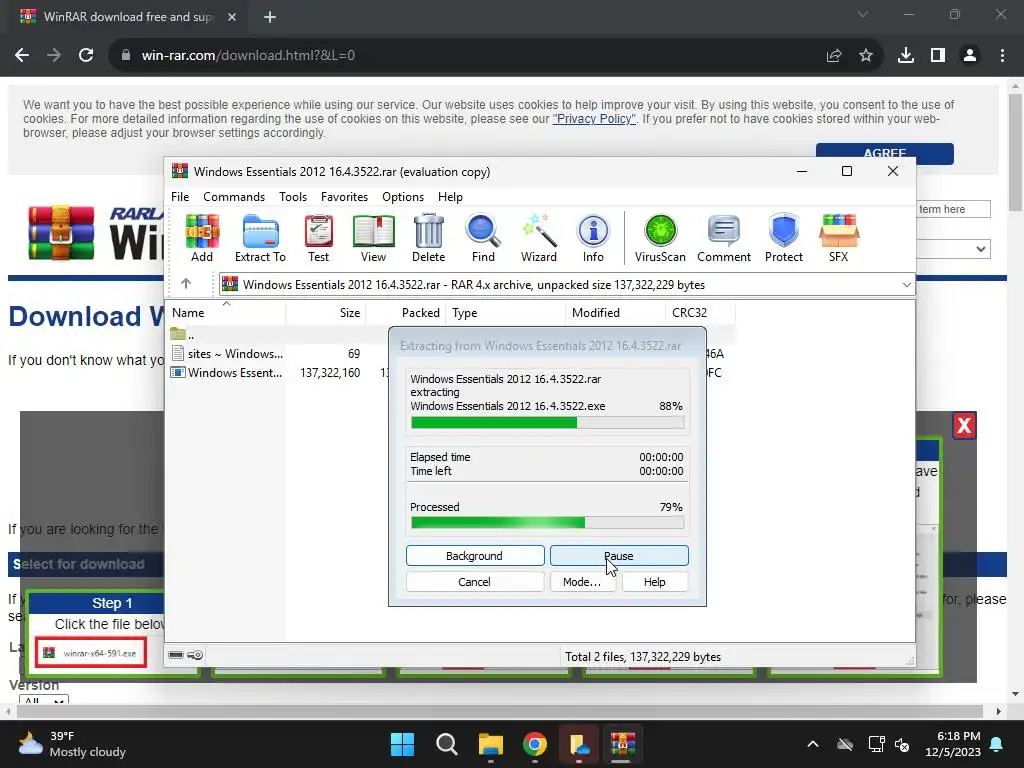Image resolution: width=1024 pixels, height=768 pixels.
Task: Create an SFX archive
Action: click(x=839, y=238)
